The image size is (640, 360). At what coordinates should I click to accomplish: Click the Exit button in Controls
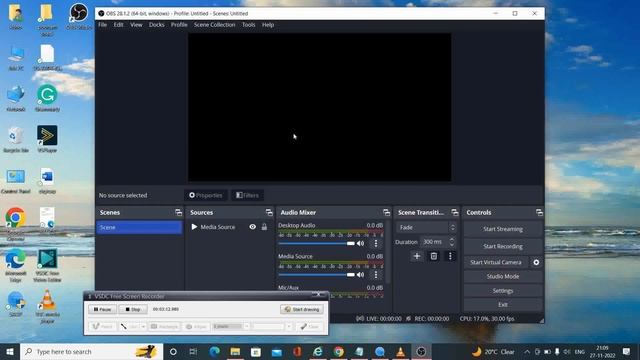503,304
